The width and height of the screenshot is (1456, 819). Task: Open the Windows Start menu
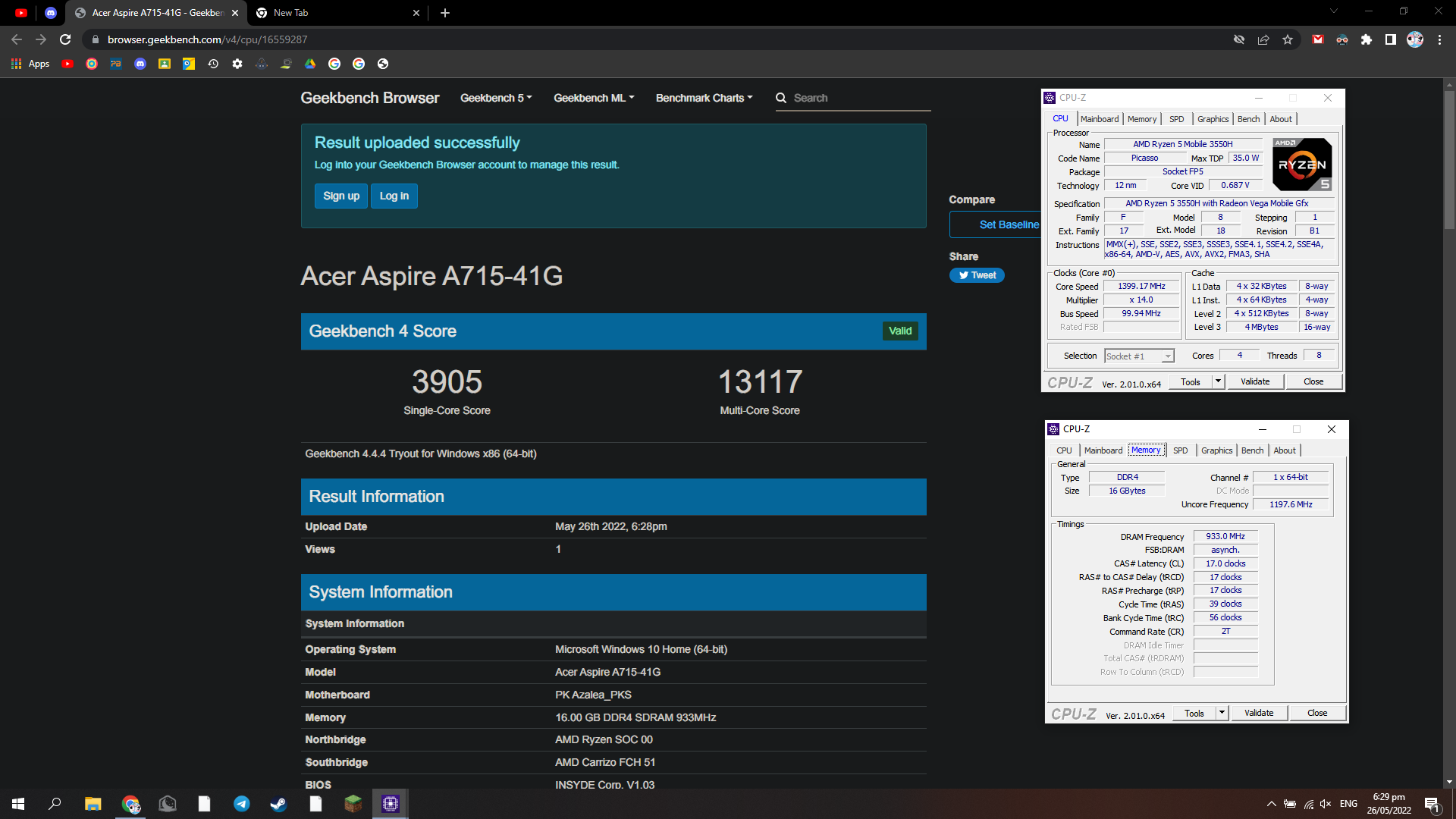18,804
